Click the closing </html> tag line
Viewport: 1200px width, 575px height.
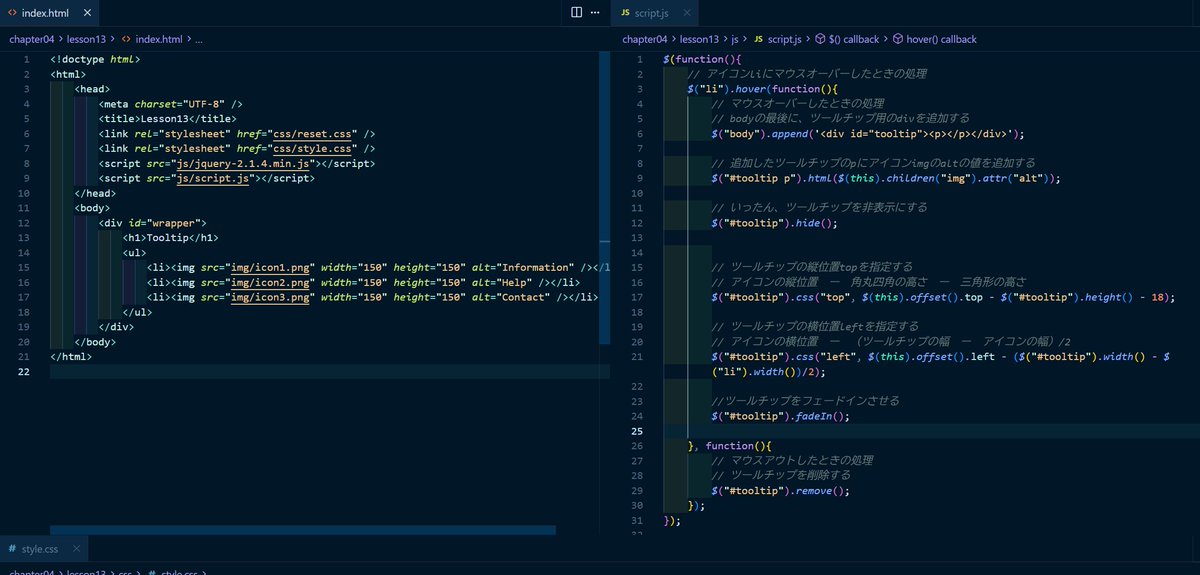[71, 356]
